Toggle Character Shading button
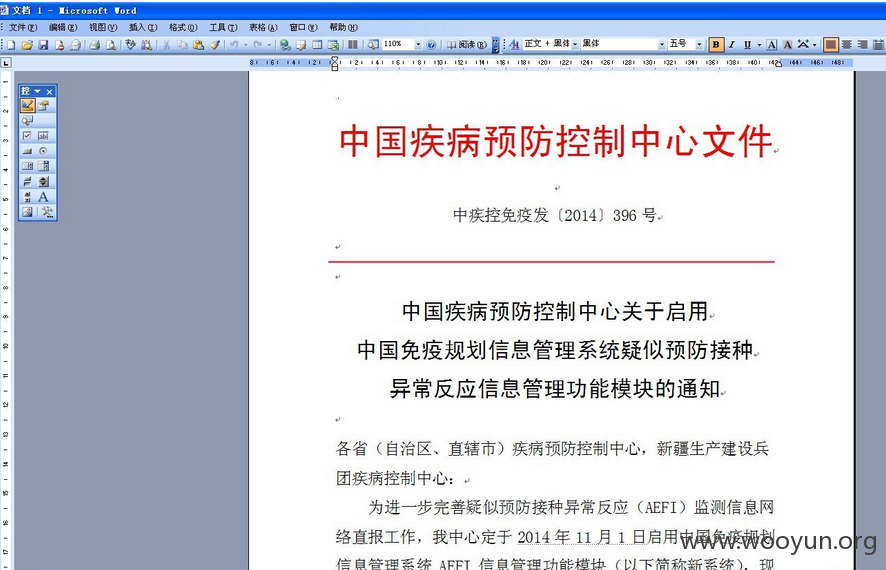Viewport: 886px width, 570px height. tap(788, 45)
